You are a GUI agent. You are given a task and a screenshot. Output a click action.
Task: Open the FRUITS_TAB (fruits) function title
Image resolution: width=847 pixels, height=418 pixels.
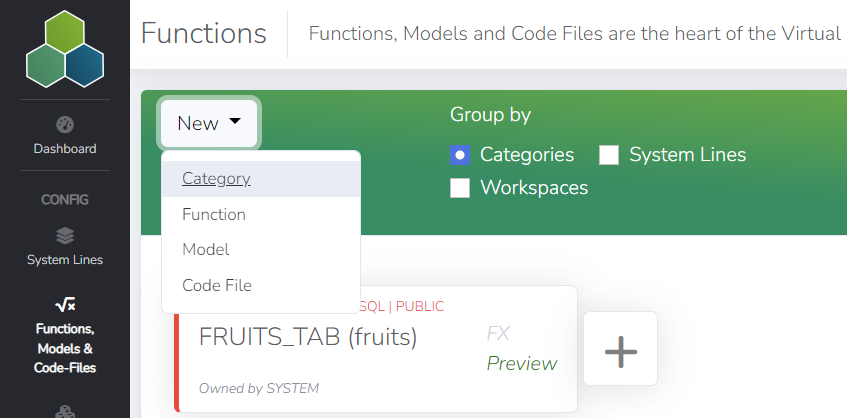tap(308, 337)
